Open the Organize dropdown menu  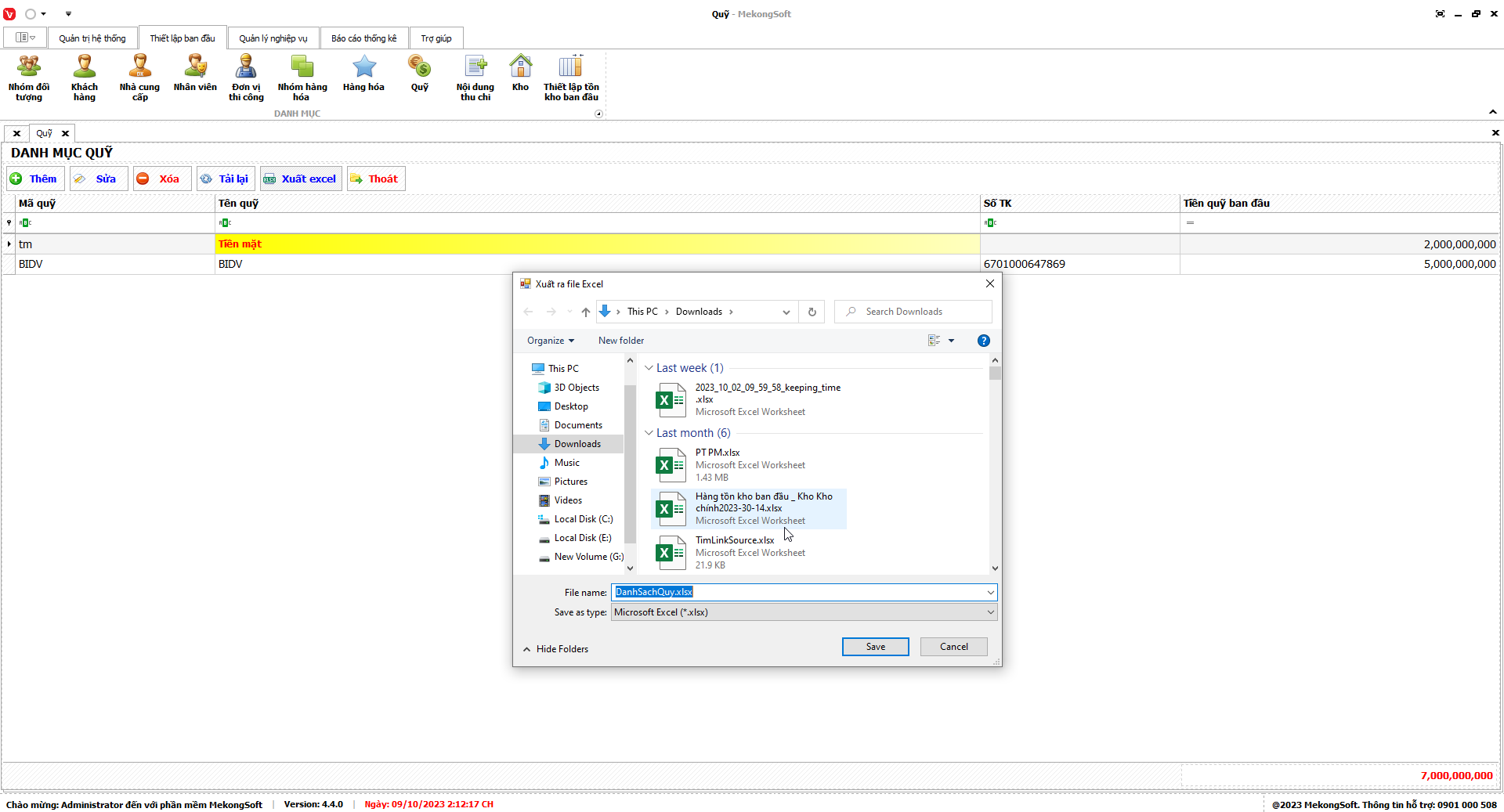click(551, 341)
